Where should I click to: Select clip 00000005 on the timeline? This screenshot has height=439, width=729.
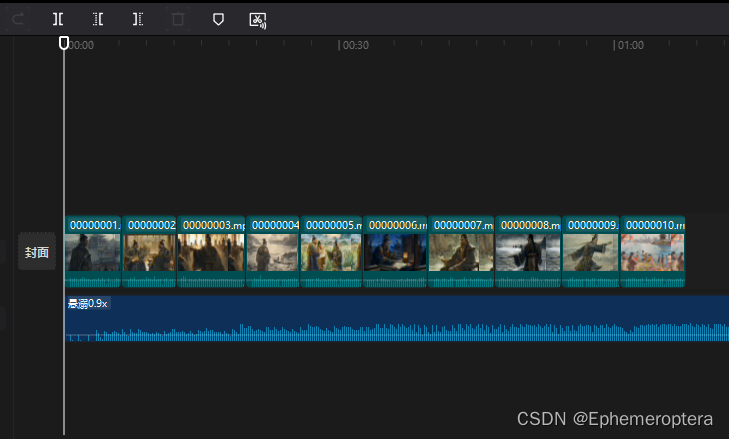click(331, 252)
